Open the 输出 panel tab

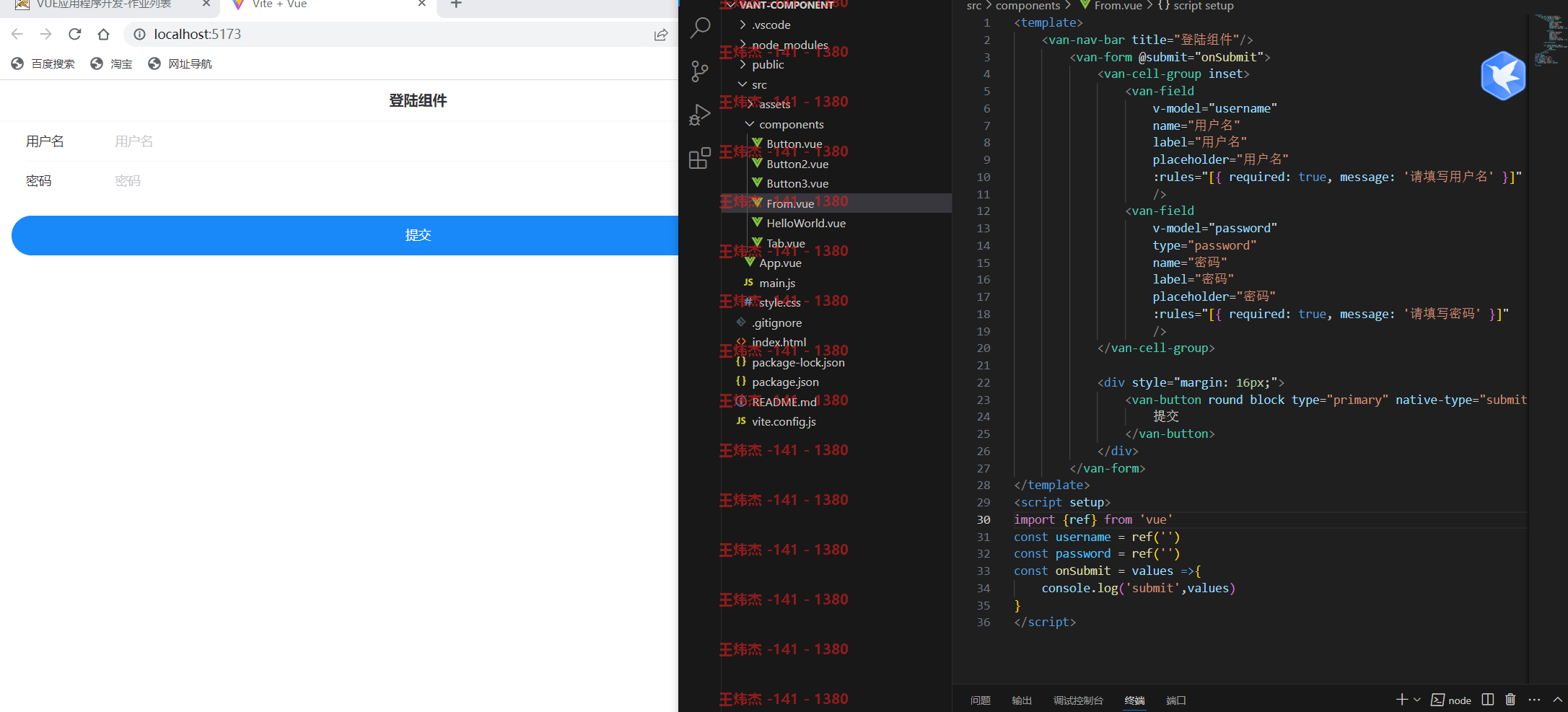[x=1022, y=700]
